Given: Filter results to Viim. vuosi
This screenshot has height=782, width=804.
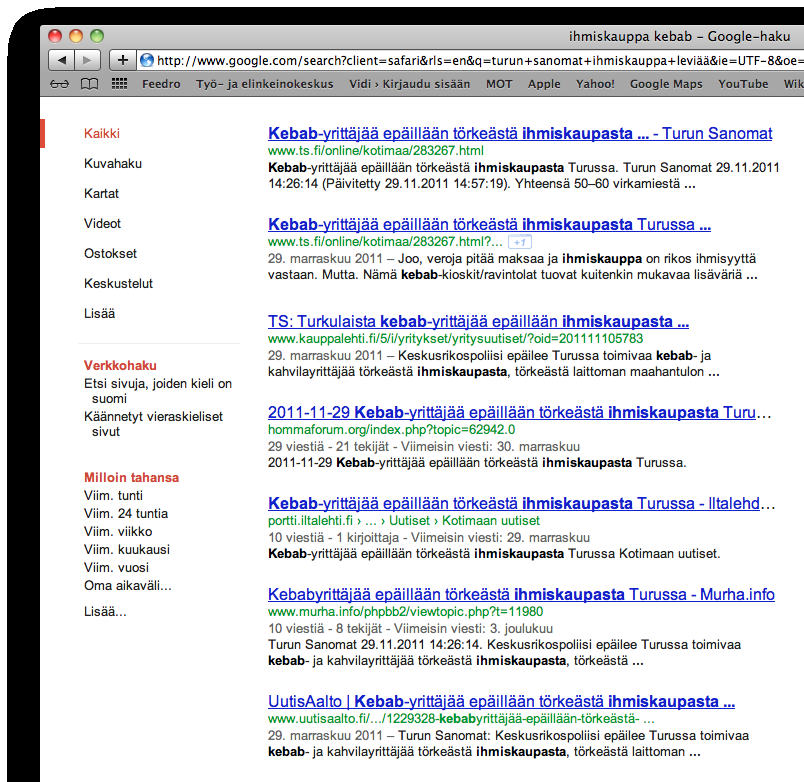Looking at the screenshot, I should point(116,567).
